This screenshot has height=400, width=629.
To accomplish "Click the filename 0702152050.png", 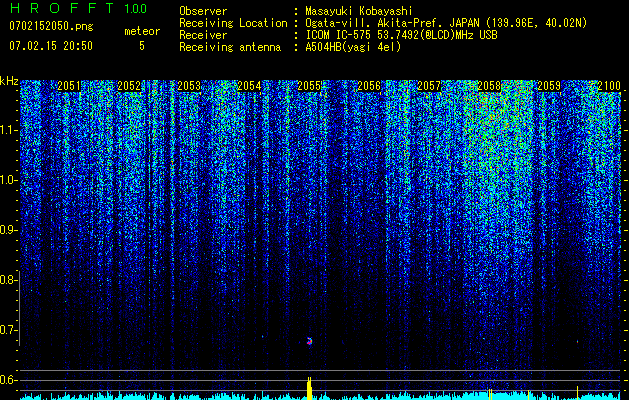I will (51, 26).
